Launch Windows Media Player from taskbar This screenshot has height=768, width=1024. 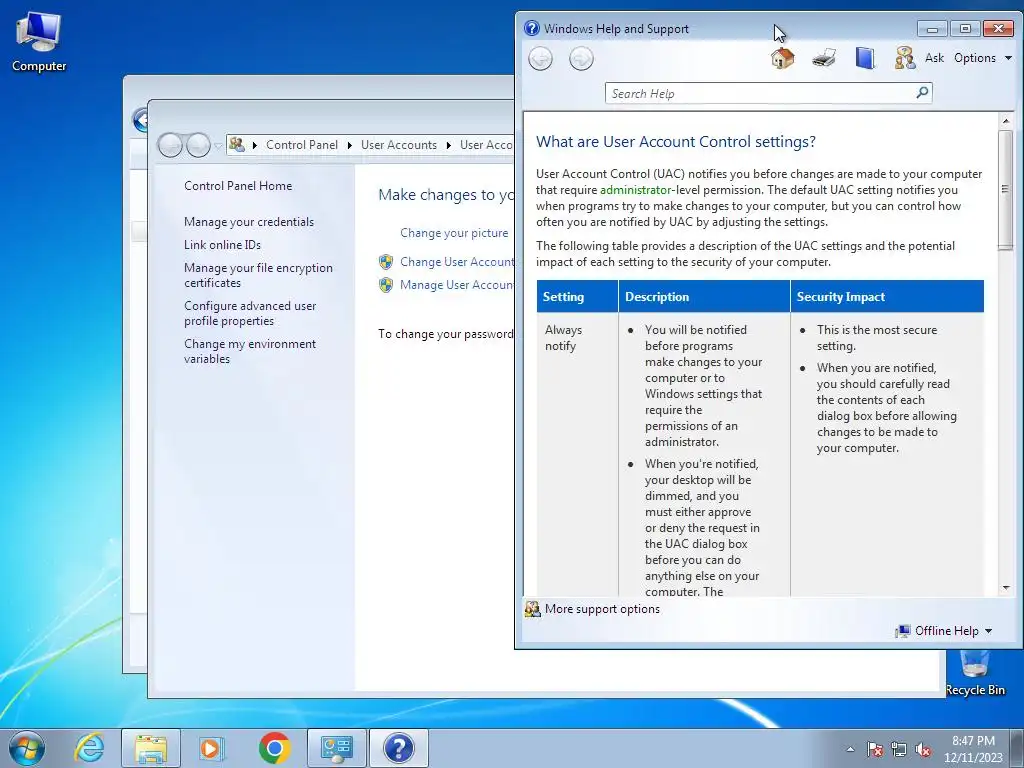[x=211, y=748]
